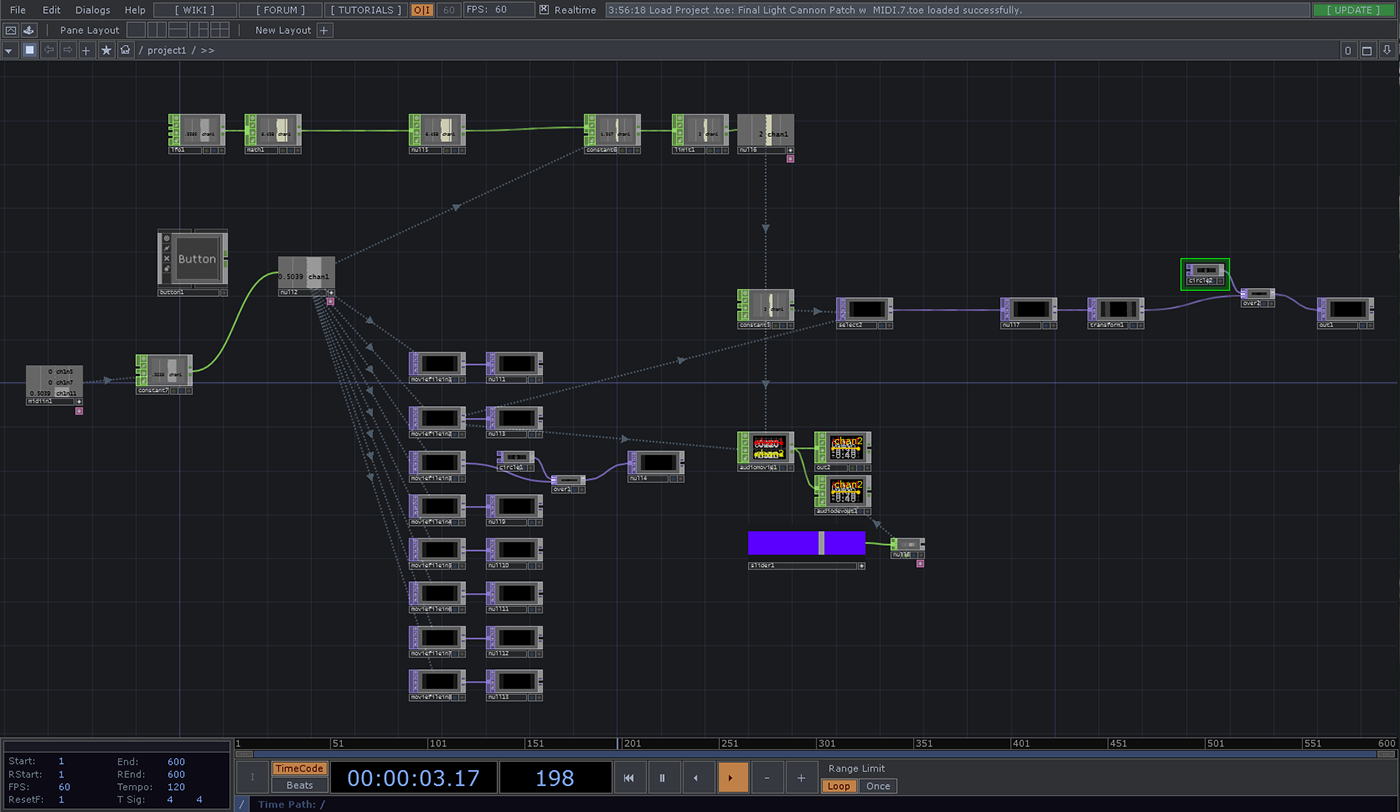This screenshot has width=1400, height=812.
Task: Expand null2 node with plus icon
Action: point(330,292)
